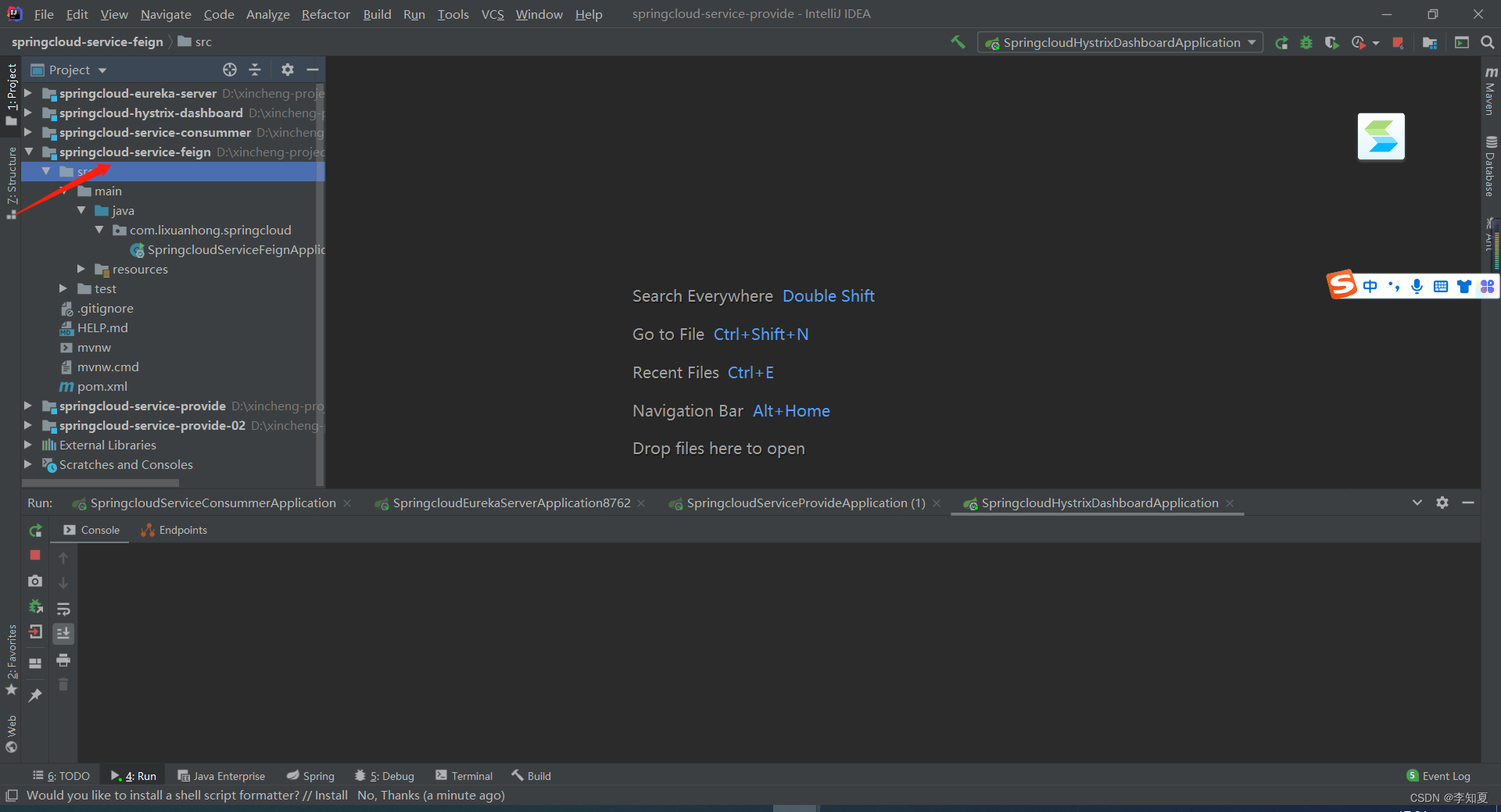
Task: Open the Database tool window
Action: coord(1490,166)
